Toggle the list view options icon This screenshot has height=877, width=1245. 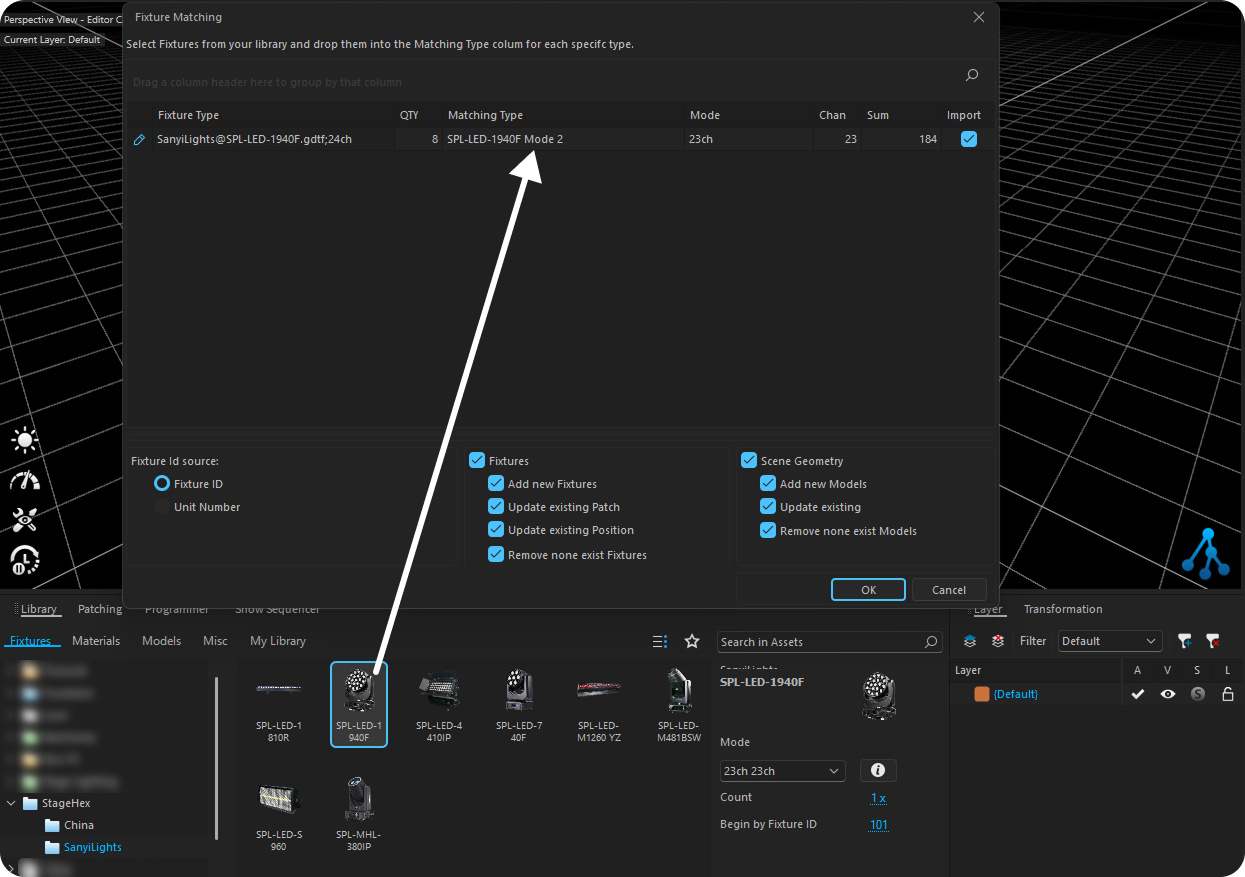click(660, 641)
